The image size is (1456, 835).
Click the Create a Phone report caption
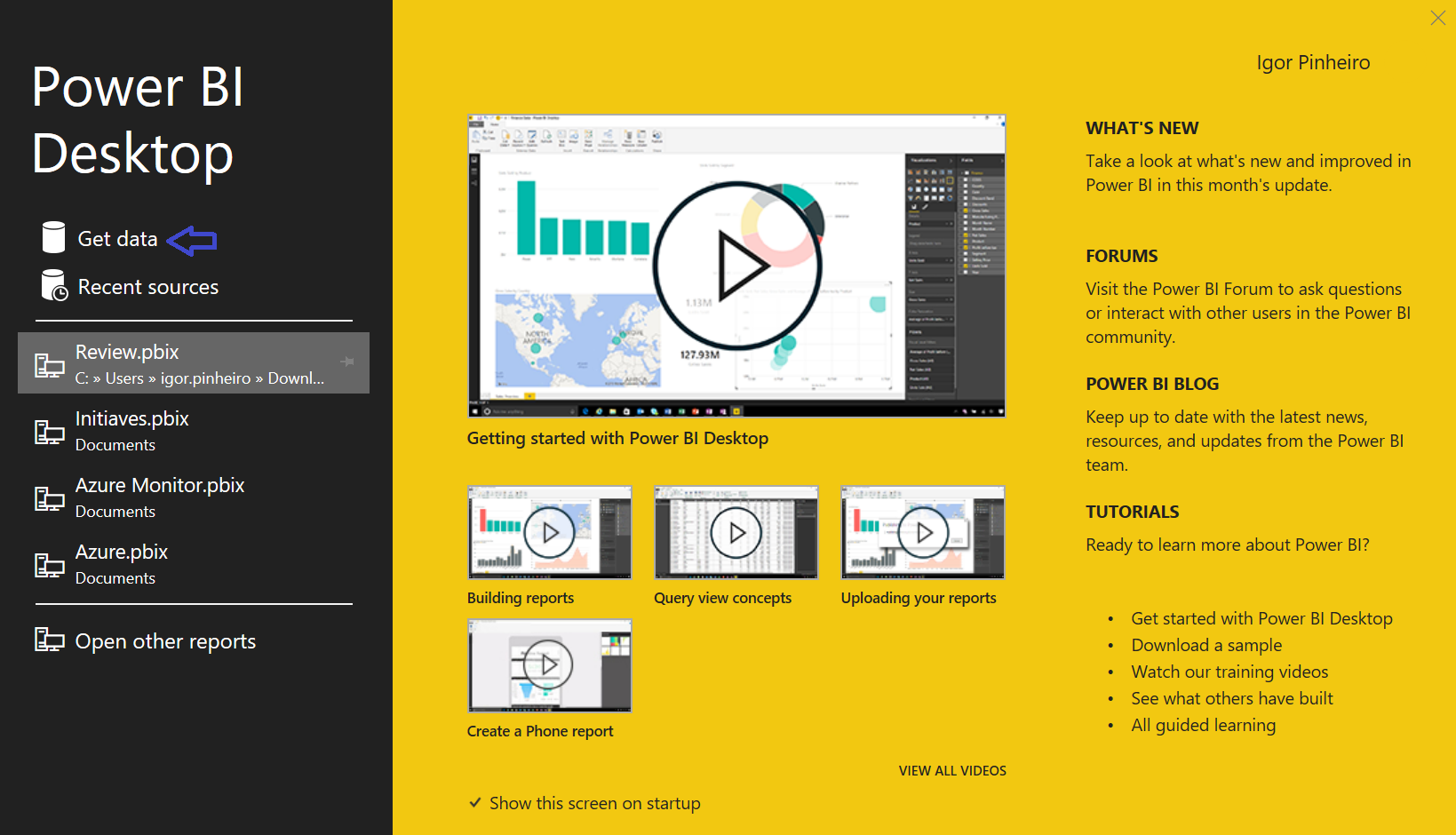point(540,731)
